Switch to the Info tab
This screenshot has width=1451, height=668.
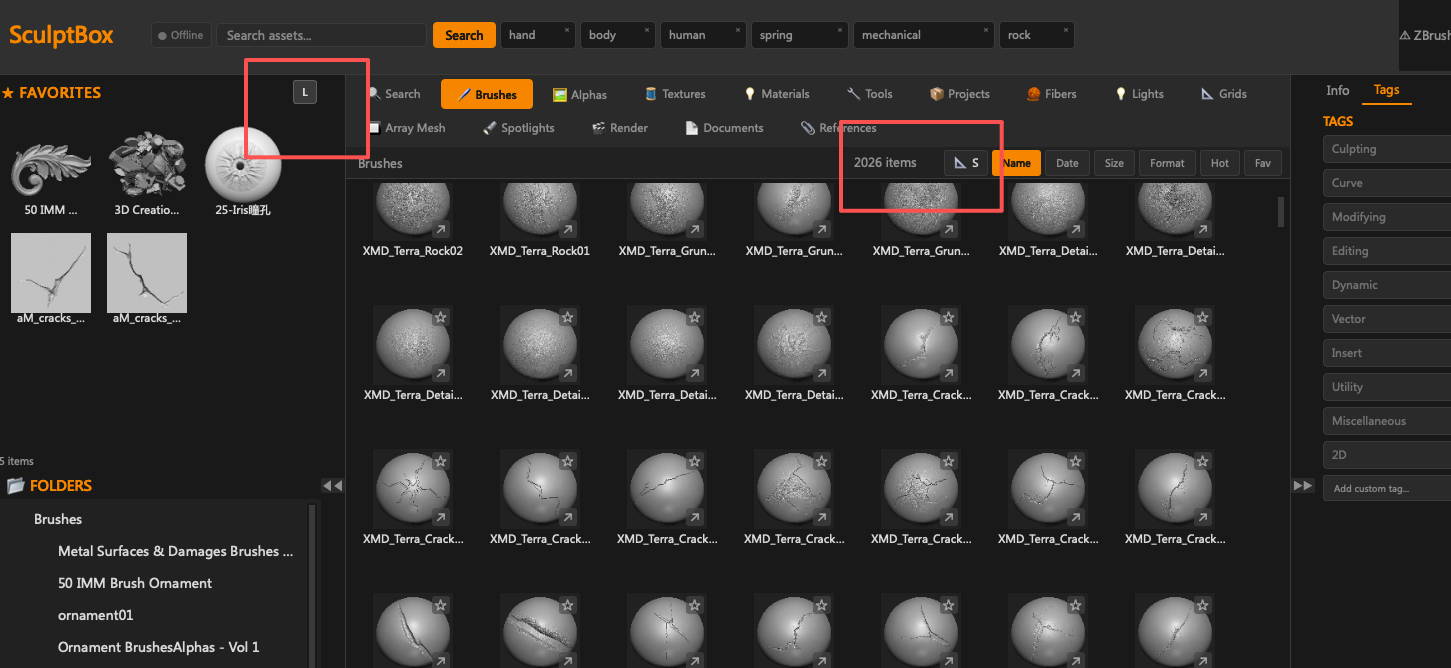[1338, 90]
